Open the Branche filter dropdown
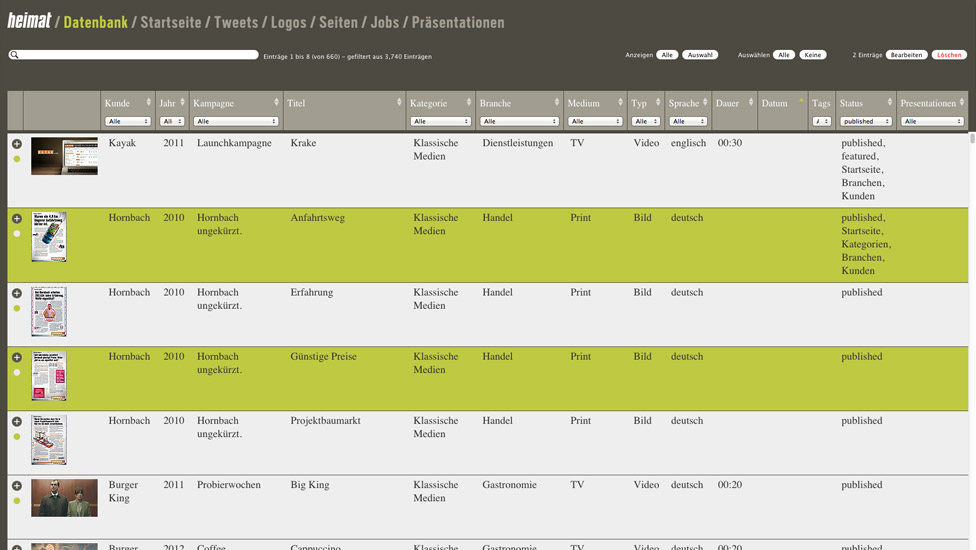The width and height of the screenshot is (976, 550). pos(518,121)
